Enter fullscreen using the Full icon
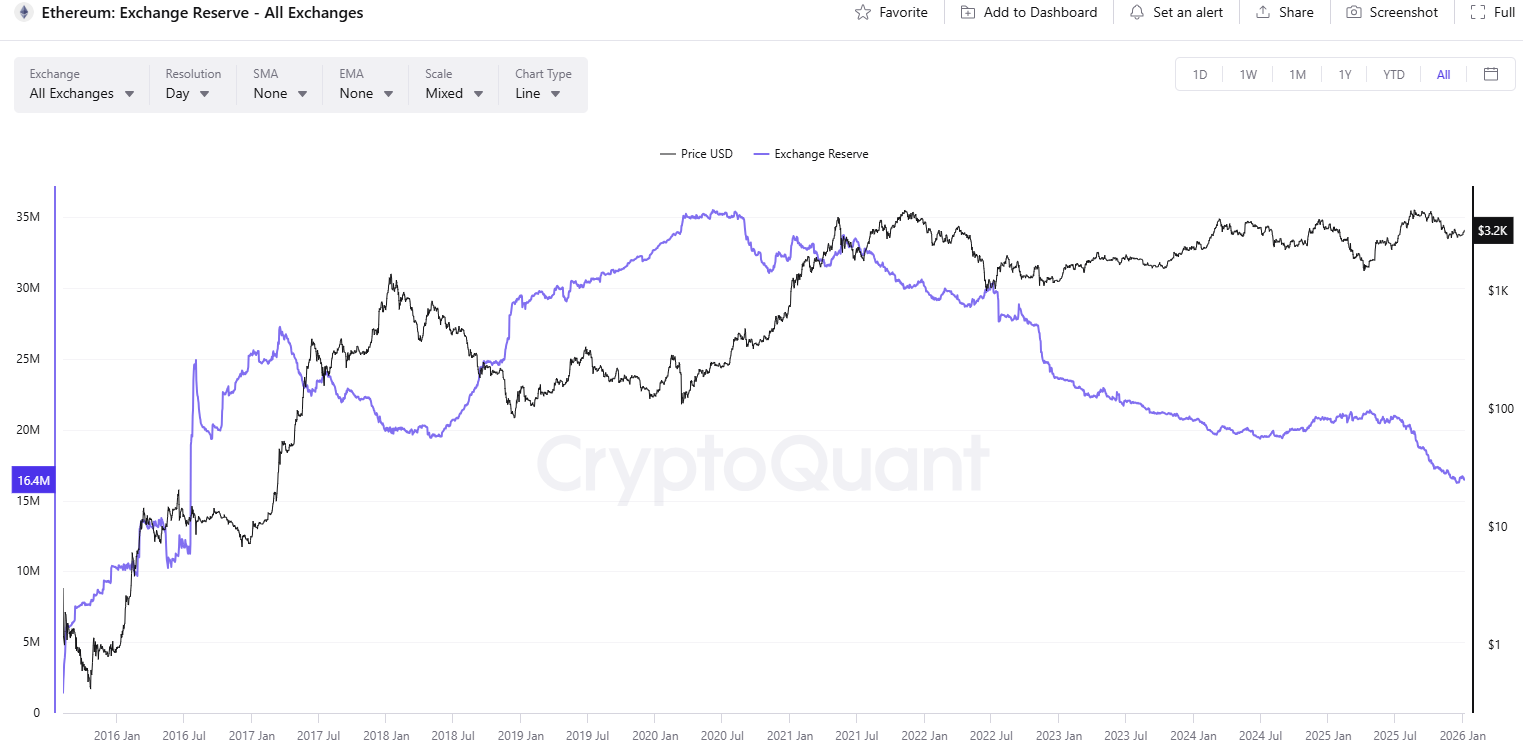The width and height of the screenshot is (1523, 753). tap(1477, 12)
